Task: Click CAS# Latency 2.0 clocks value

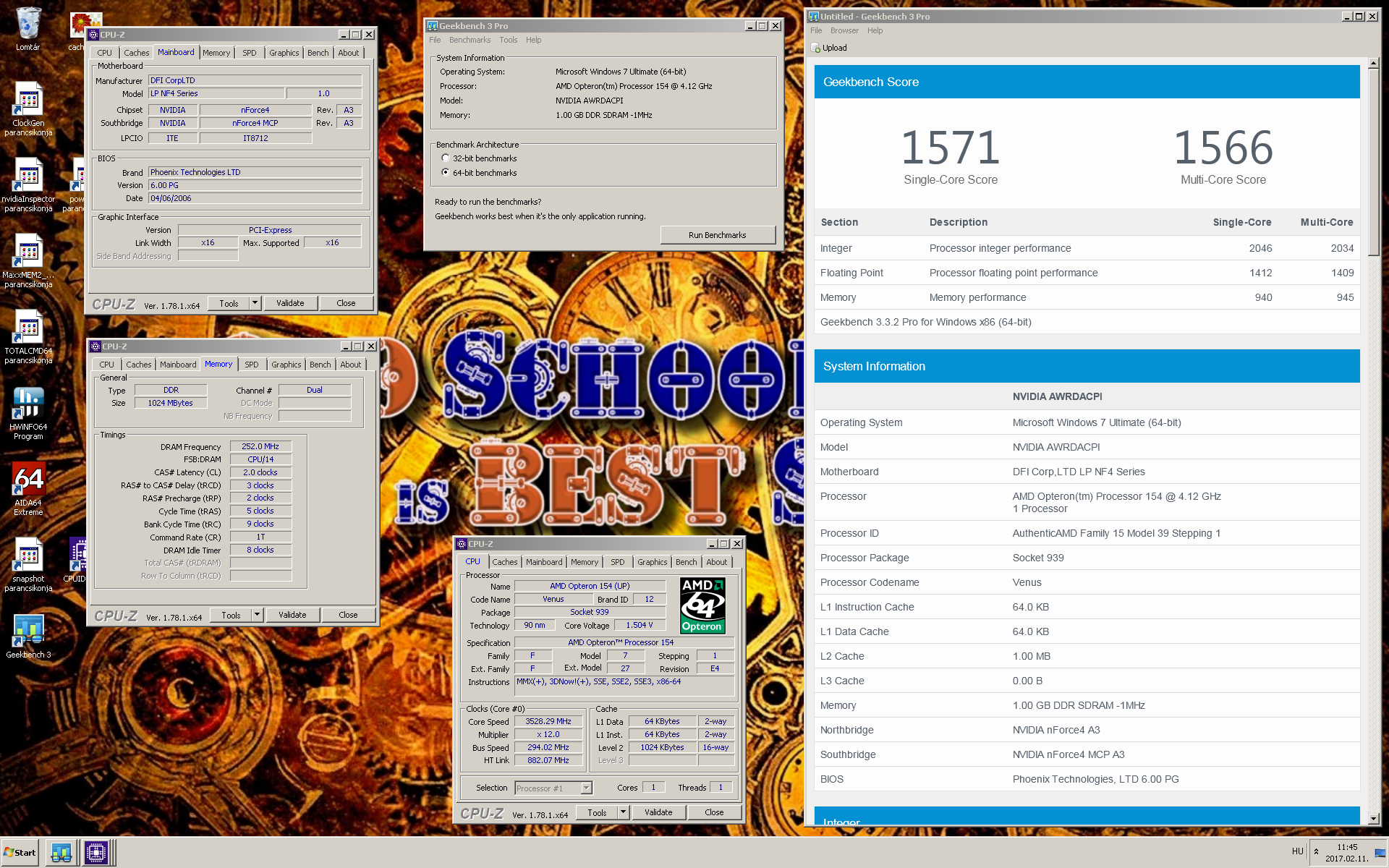Action: pos(260,472)
